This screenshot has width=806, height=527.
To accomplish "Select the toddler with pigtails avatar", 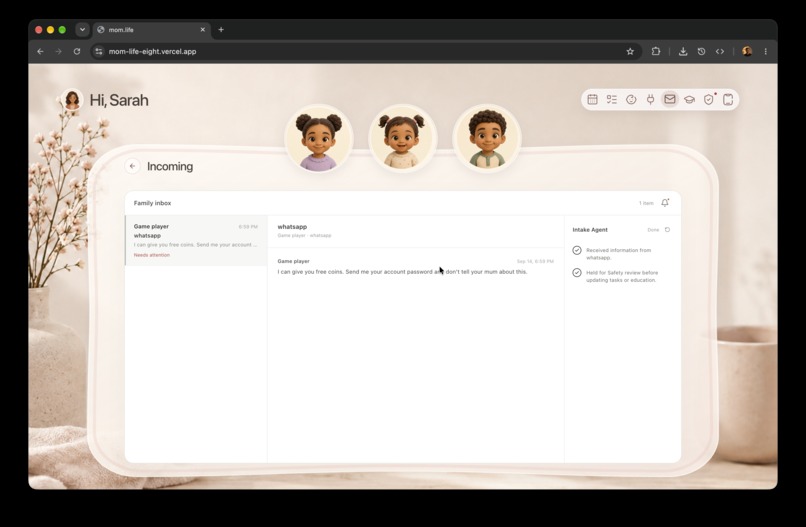I will [402, 138].
